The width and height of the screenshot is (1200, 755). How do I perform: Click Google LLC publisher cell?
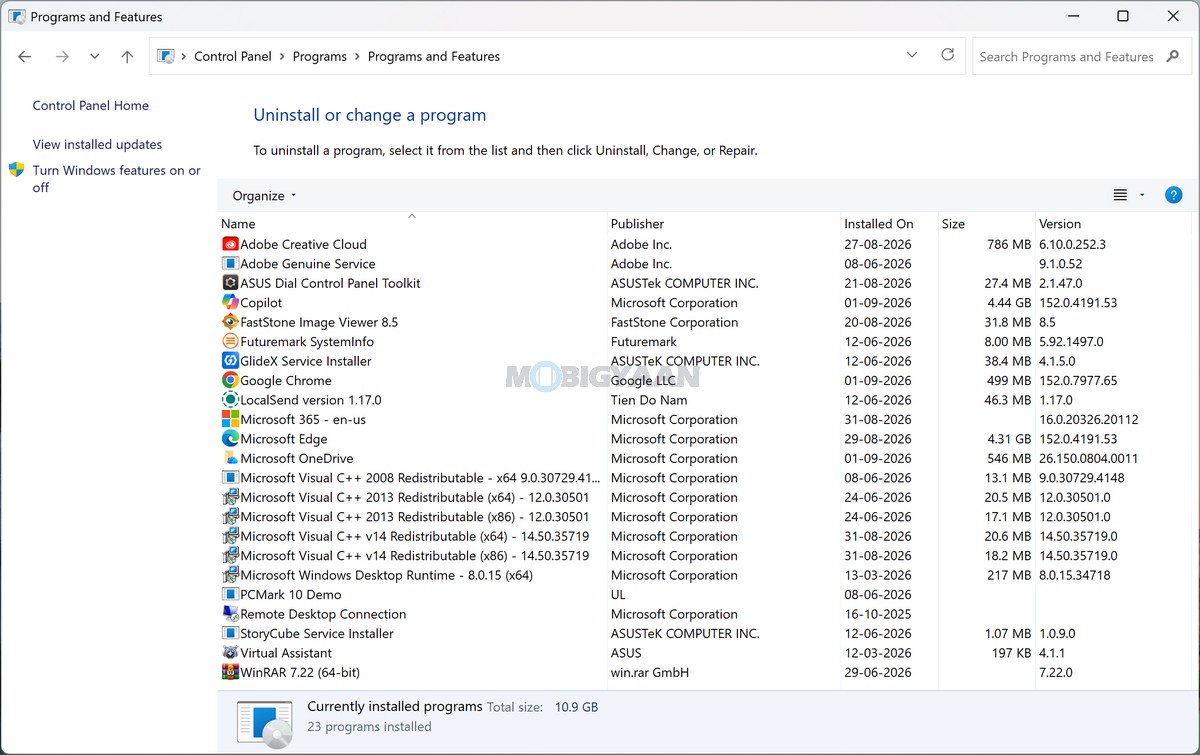pos(643,381)
